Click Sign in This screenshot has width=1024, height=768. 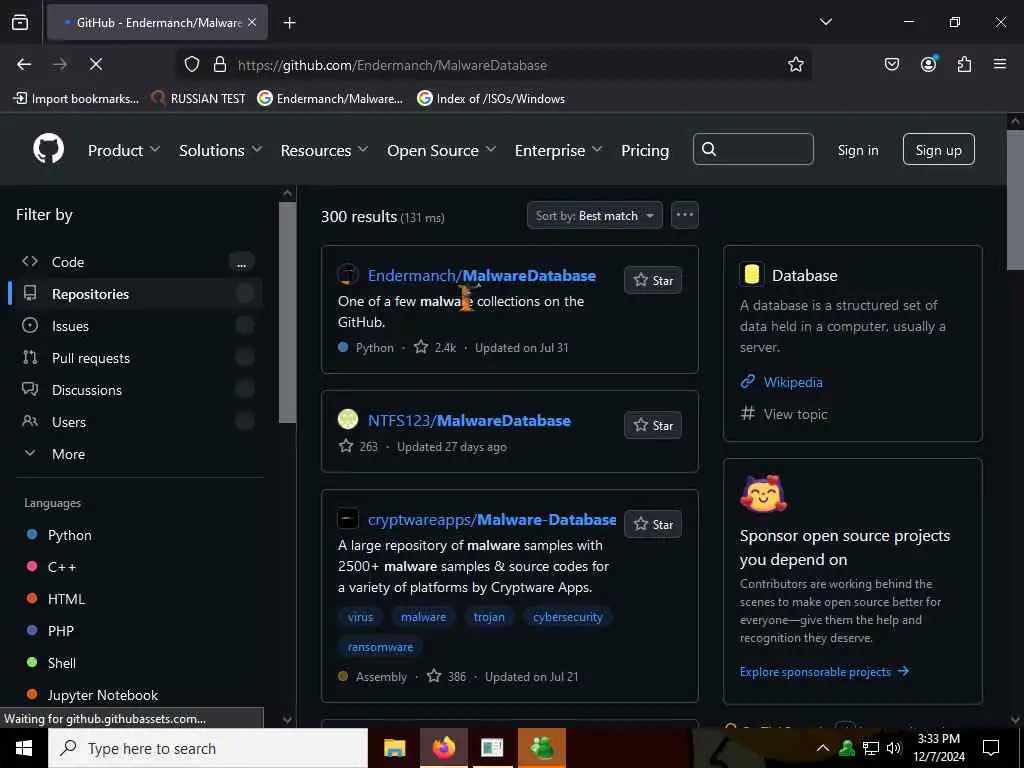(858, 150)
